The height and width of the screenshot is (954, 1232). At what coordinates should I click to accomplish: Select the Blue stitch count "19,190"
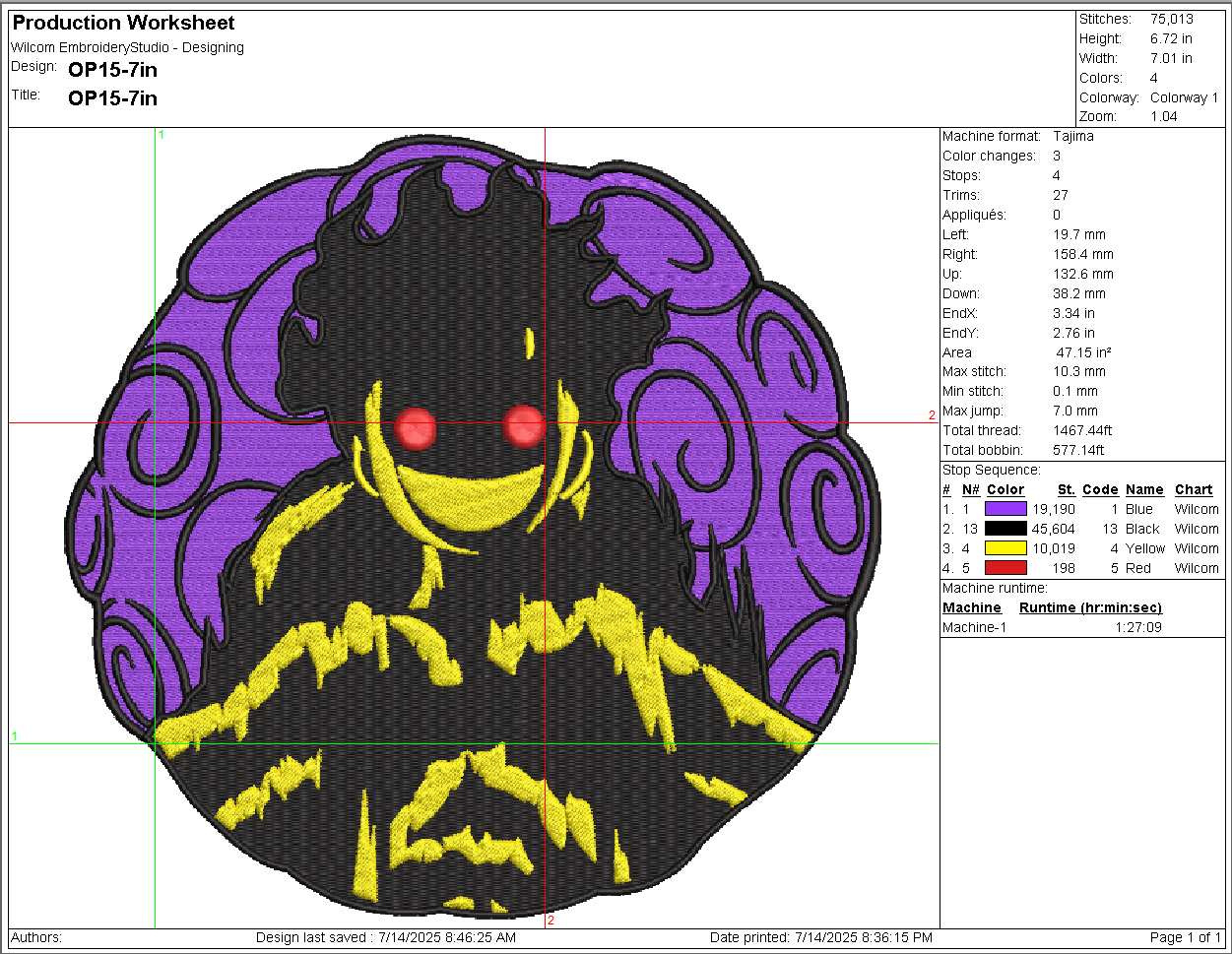tap(1054, 509)
